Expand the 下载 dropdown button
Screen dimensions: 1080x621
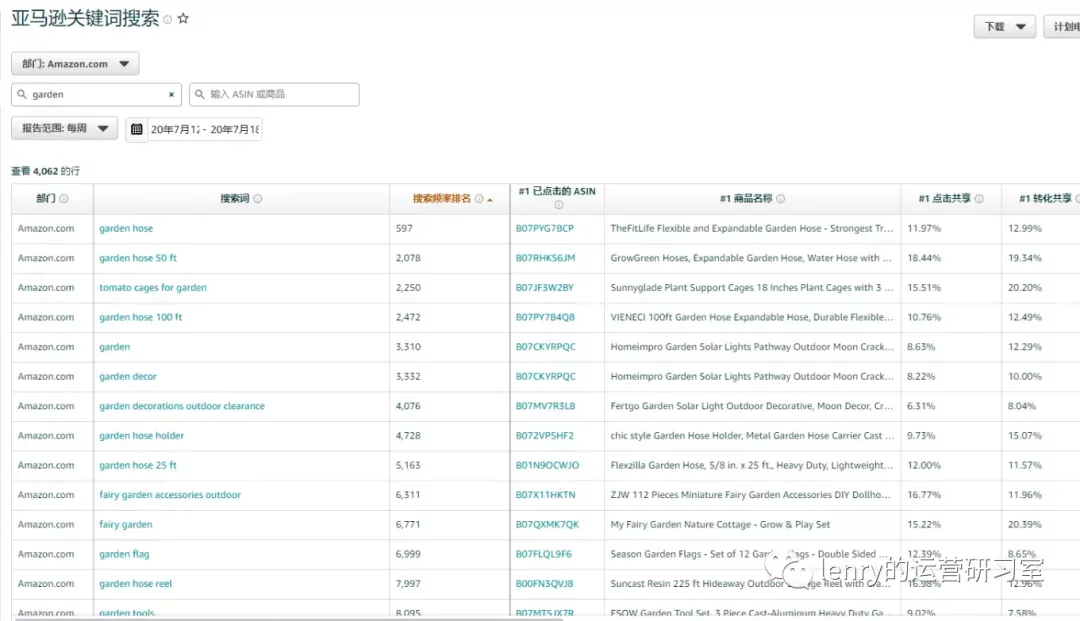coord(1004,27)
